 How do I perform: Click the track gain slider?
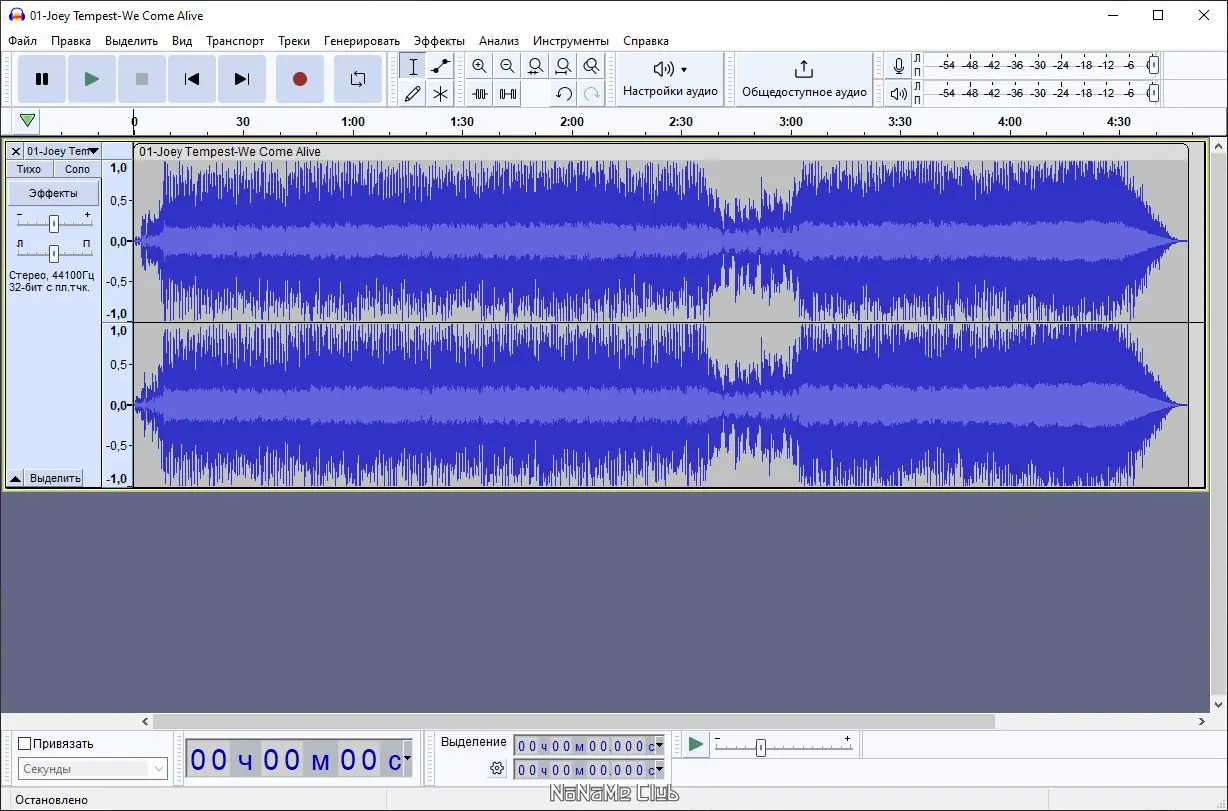pos(54,222)
